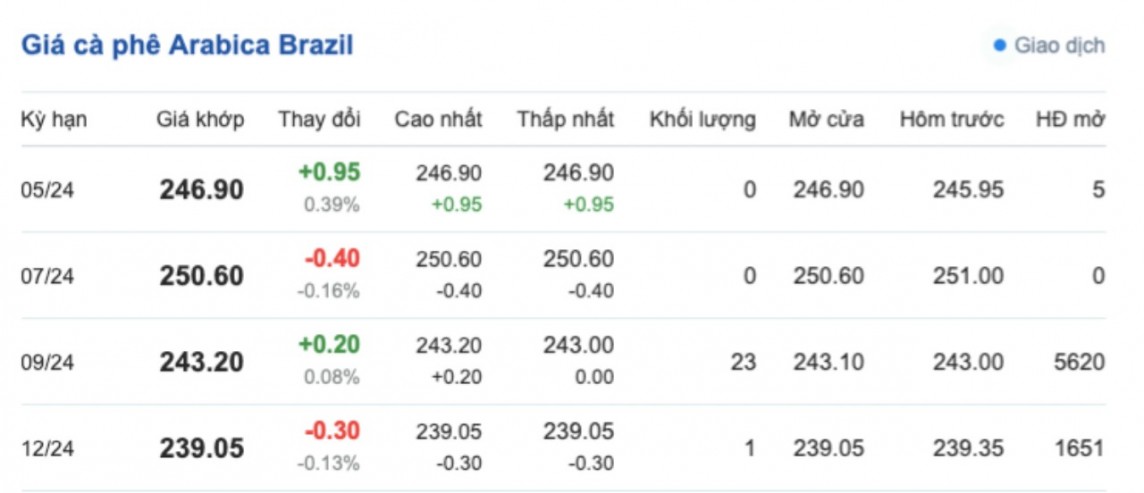Click the Thấp nhất column header

coord(565,120)
